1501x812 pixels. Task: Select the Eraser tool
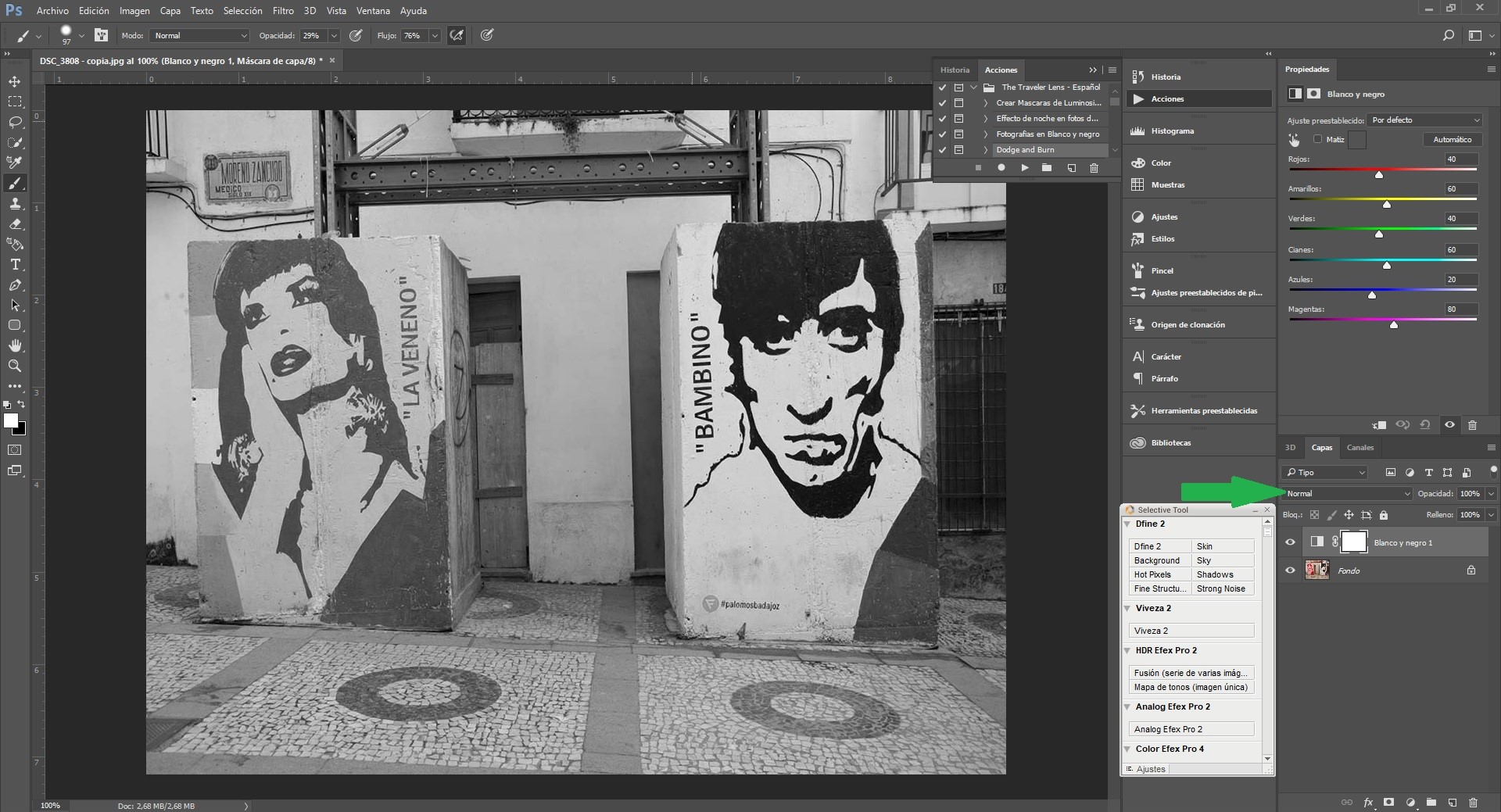coord(15,224)
